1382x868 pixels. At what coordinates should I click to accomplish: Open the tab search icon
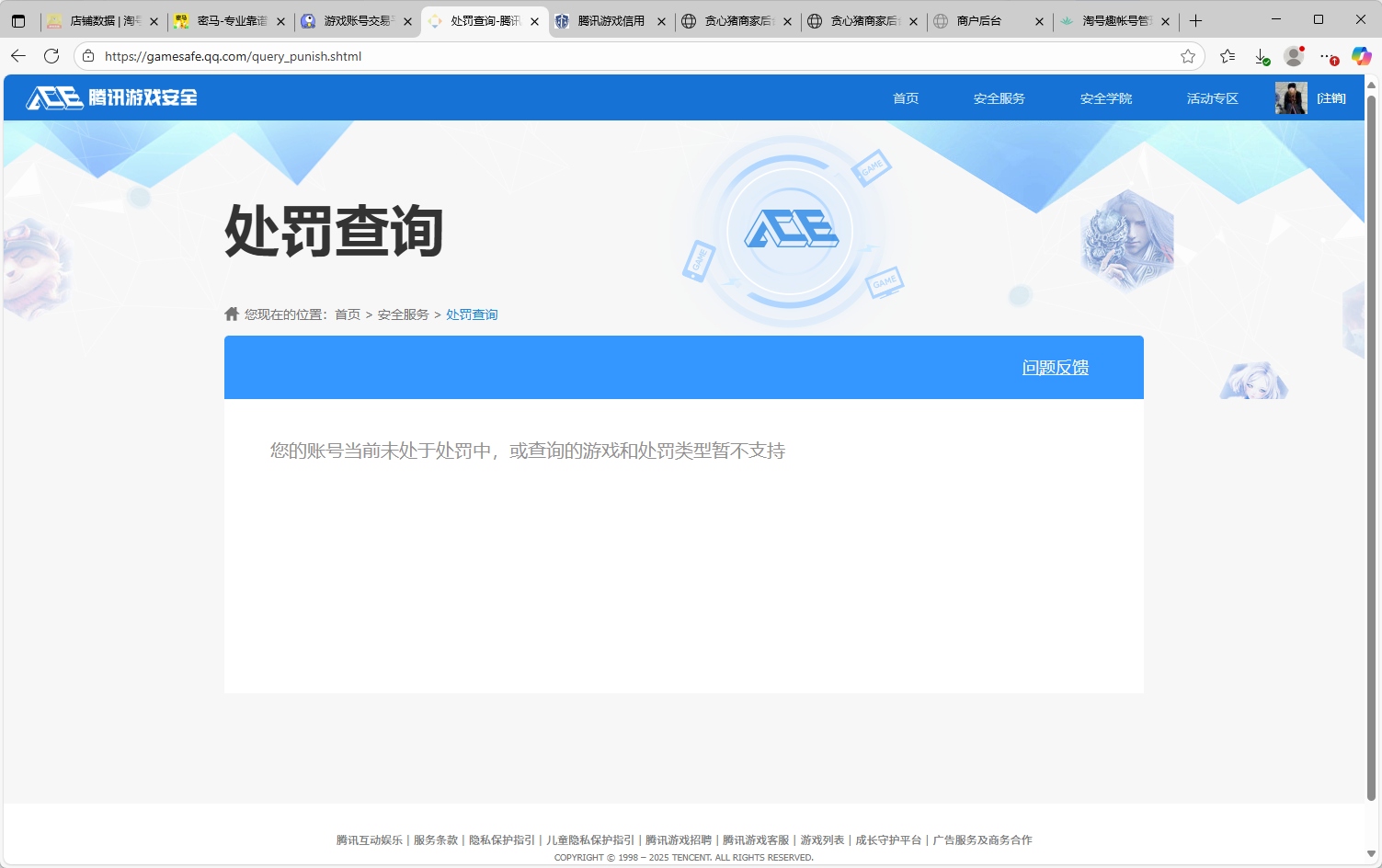(18, 20)
